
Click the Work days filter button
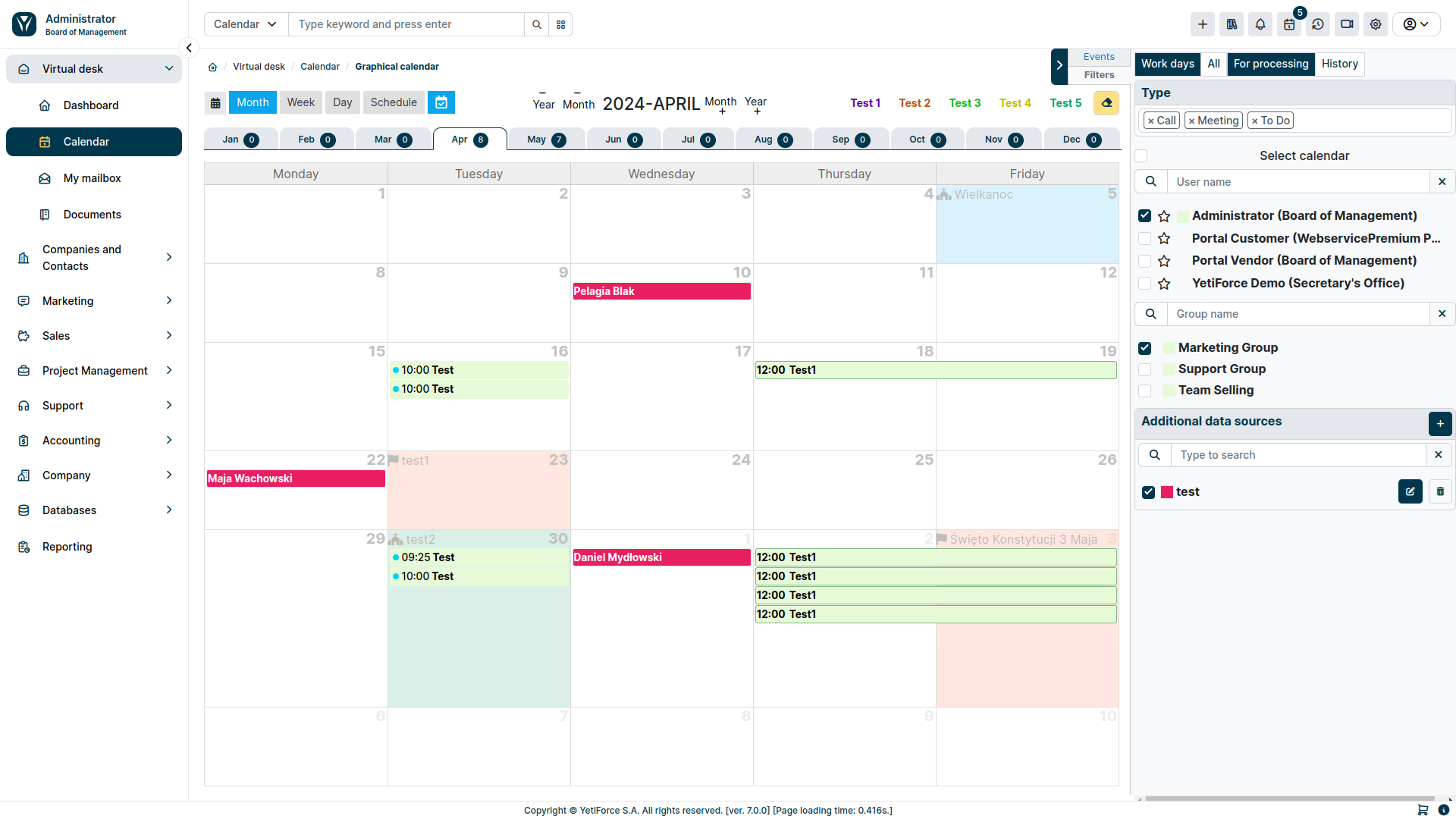tap(1168, 64)
